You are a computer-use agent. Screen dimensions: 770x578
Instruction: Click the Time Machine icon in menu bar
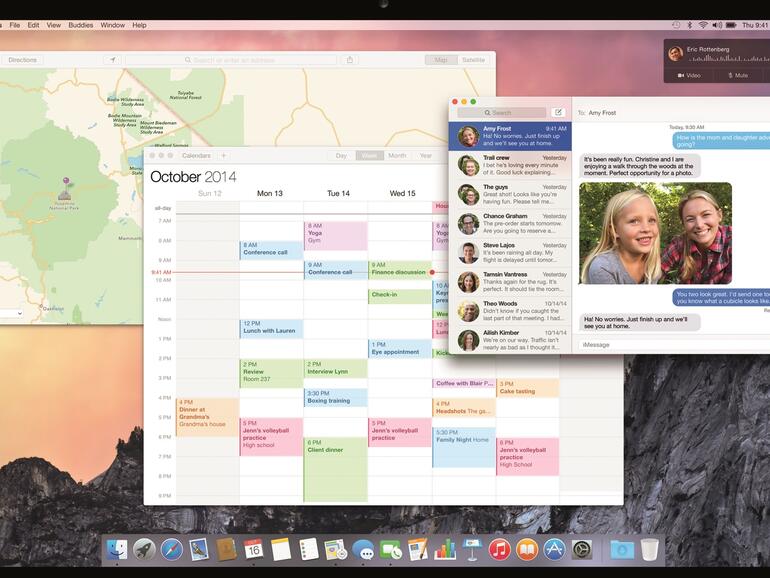(676, 25)
